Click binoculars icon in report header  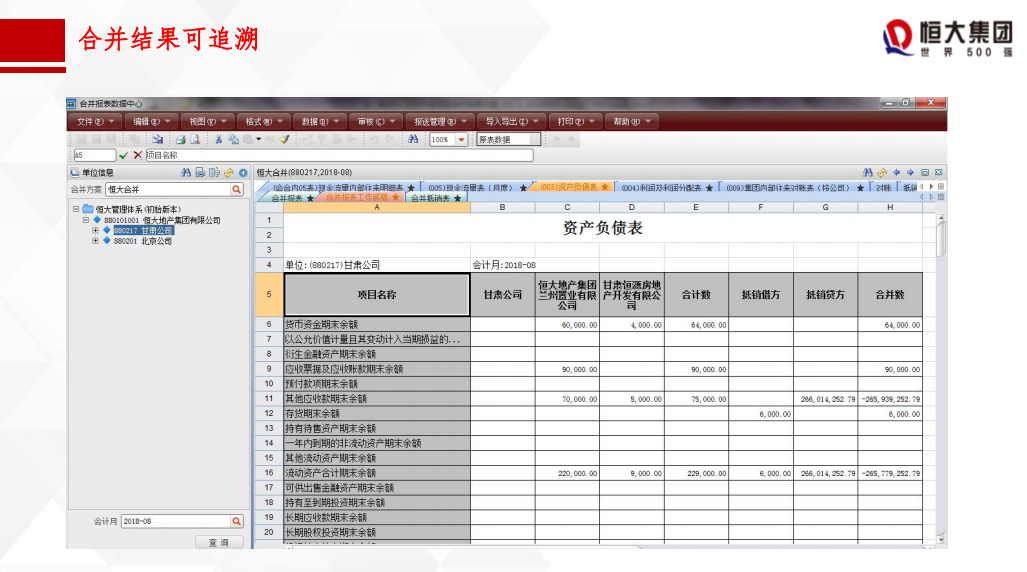[x=868, y=173]
